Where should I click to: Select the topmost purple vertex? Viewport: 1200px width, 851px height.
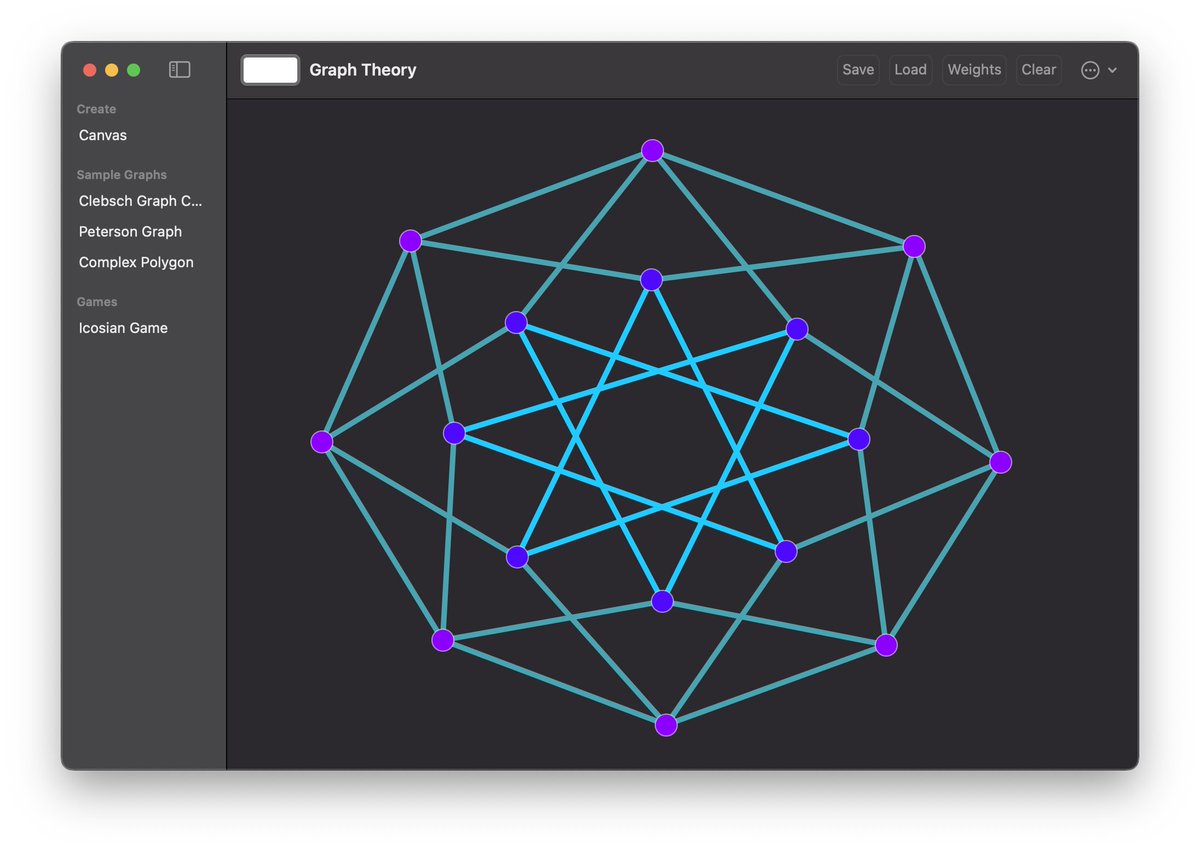[652, 150]
